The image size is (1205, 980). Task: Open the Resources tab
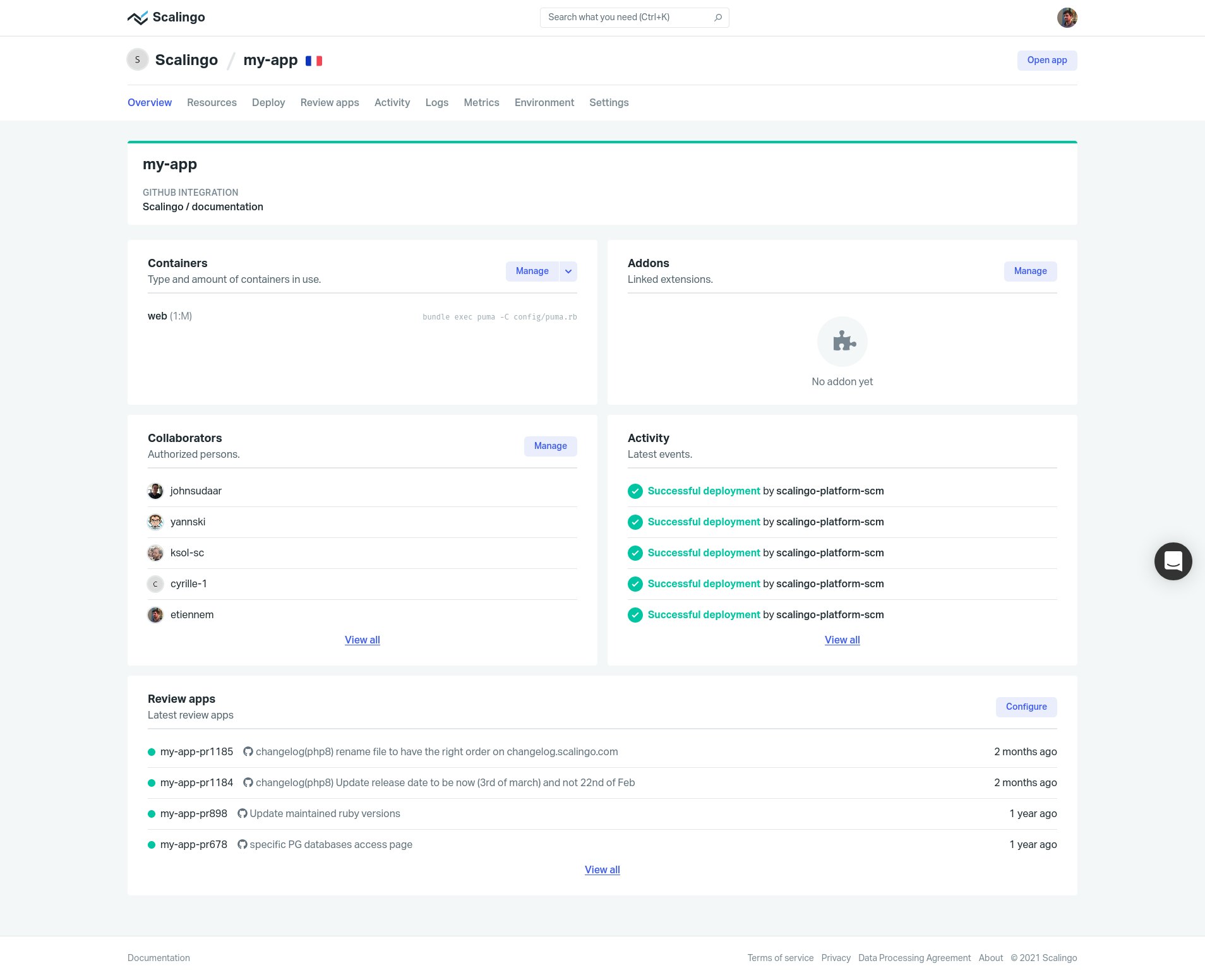click(212, 102)
